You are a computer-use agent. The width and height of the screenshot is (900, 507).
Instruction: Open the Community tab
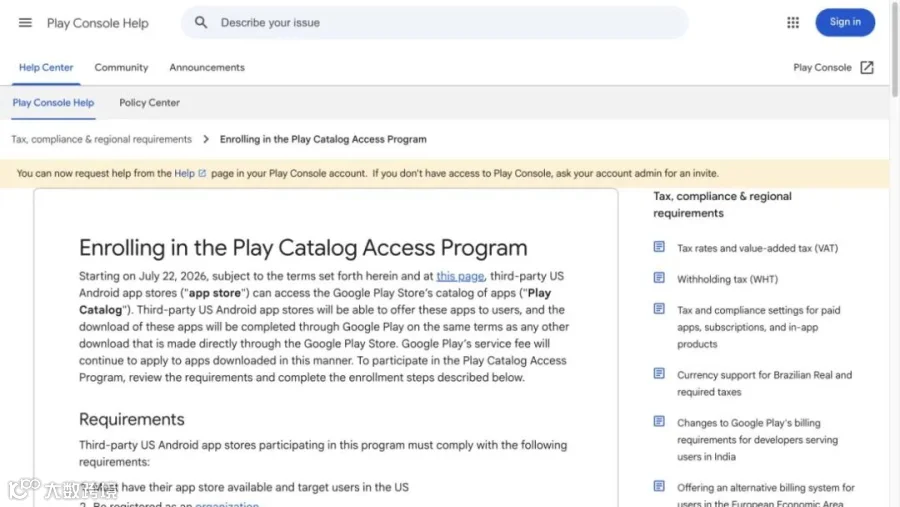(121, 67)
